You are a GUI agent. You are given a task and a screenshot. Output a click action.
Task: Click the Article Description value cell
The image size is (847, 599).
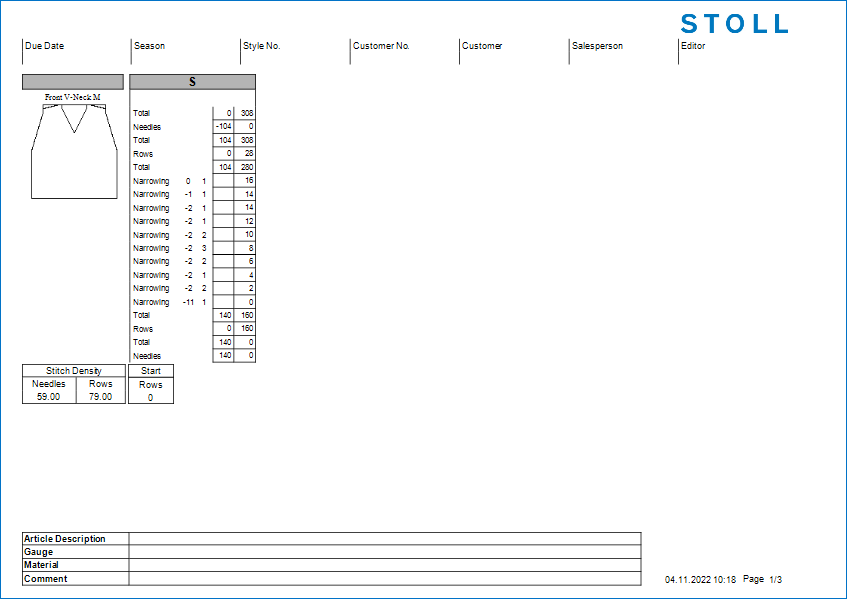384,539
